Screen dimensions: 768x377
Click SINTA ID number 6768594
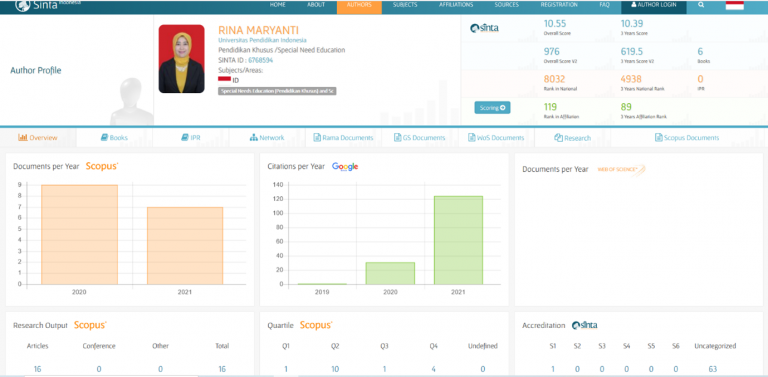coord(260,60)
